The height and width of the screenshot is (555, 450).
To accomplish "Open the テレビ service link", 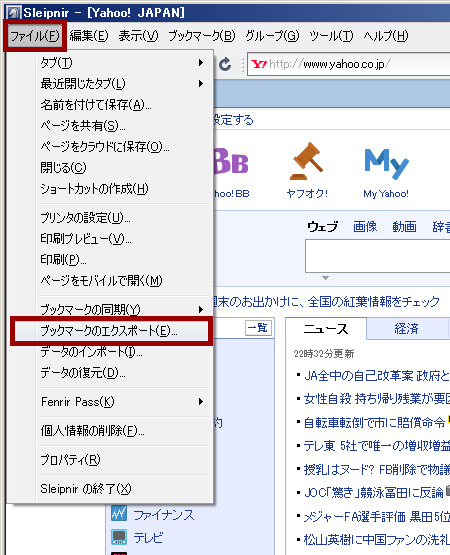I will 148,538.
